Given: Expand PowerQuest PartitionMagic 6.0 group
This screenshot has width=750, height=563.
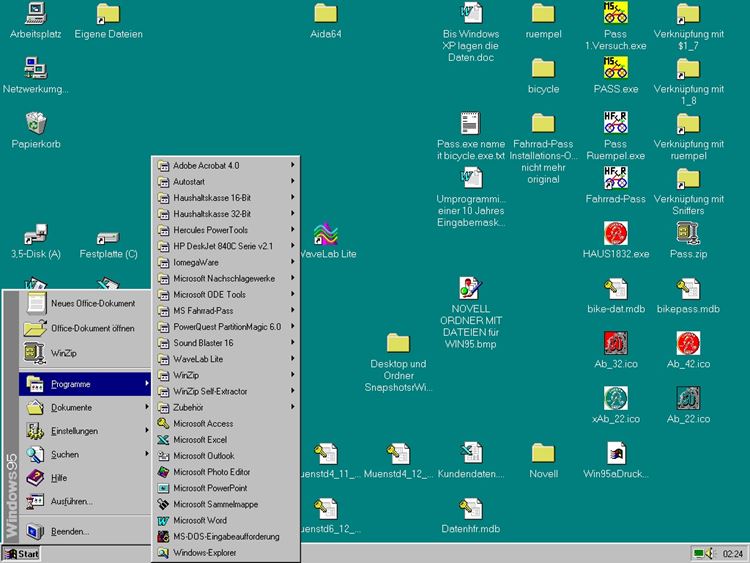Looking at the screenshot, I should click(x=226, y=327).
